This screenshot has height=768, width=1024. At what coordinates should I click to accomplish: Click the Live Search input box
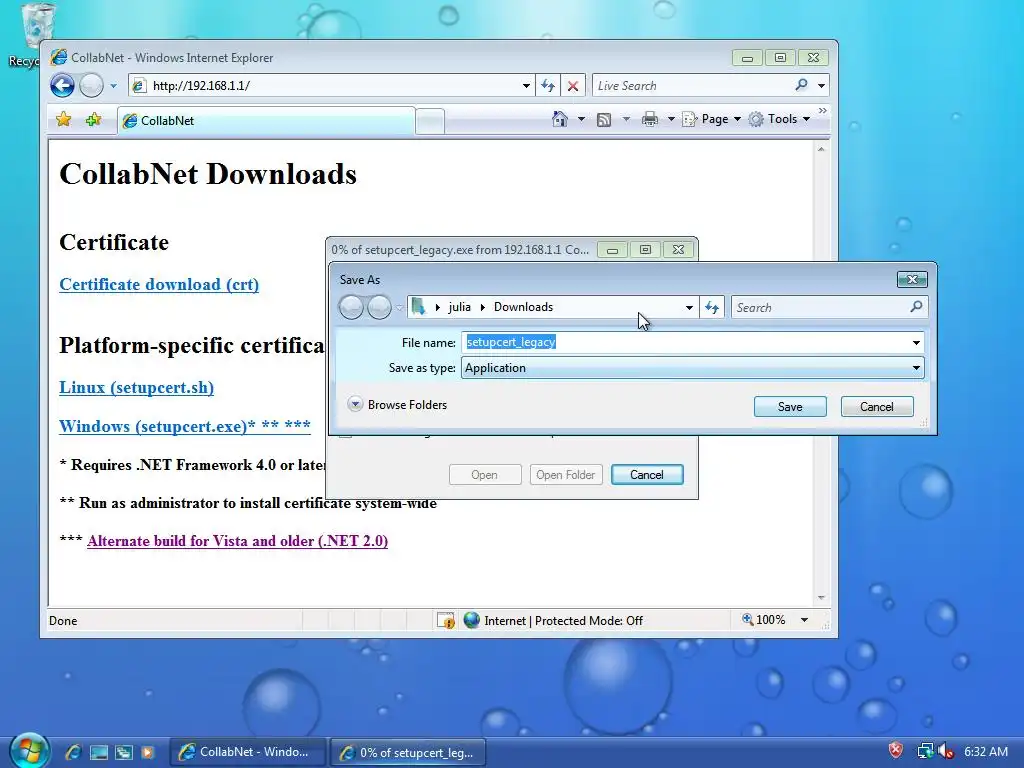(x=691, y=86)
